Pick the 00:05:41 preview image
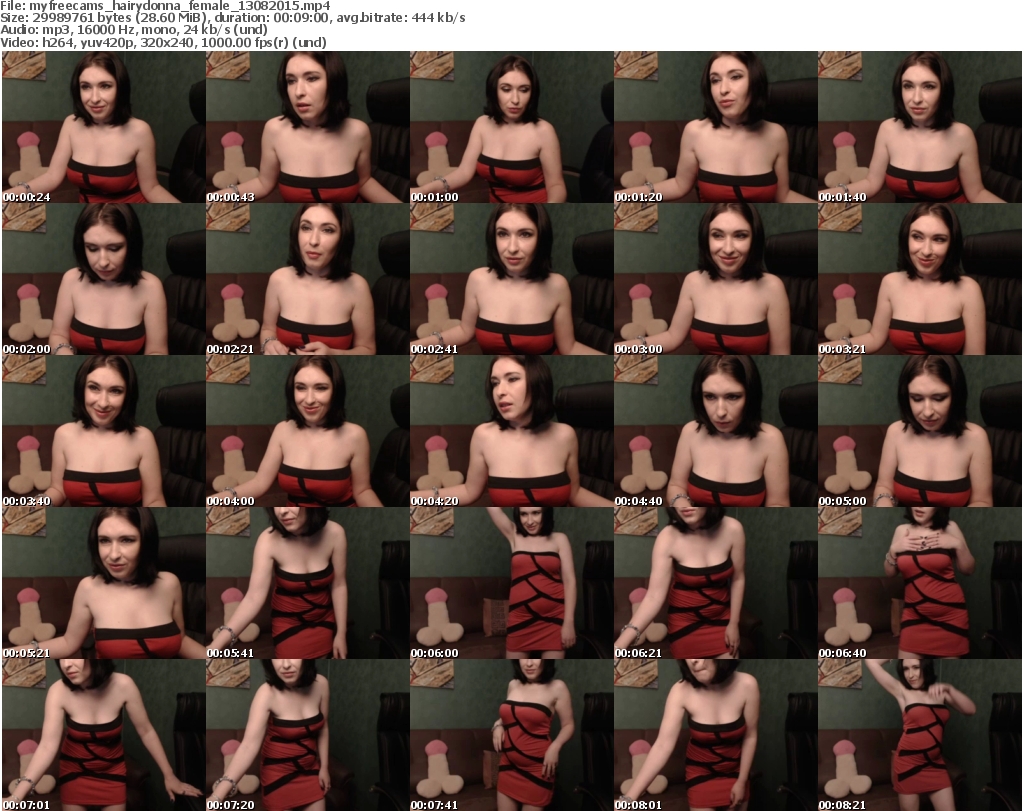Image resolution: width=1024 pixels, height=811 pixels. coord(308,583)
